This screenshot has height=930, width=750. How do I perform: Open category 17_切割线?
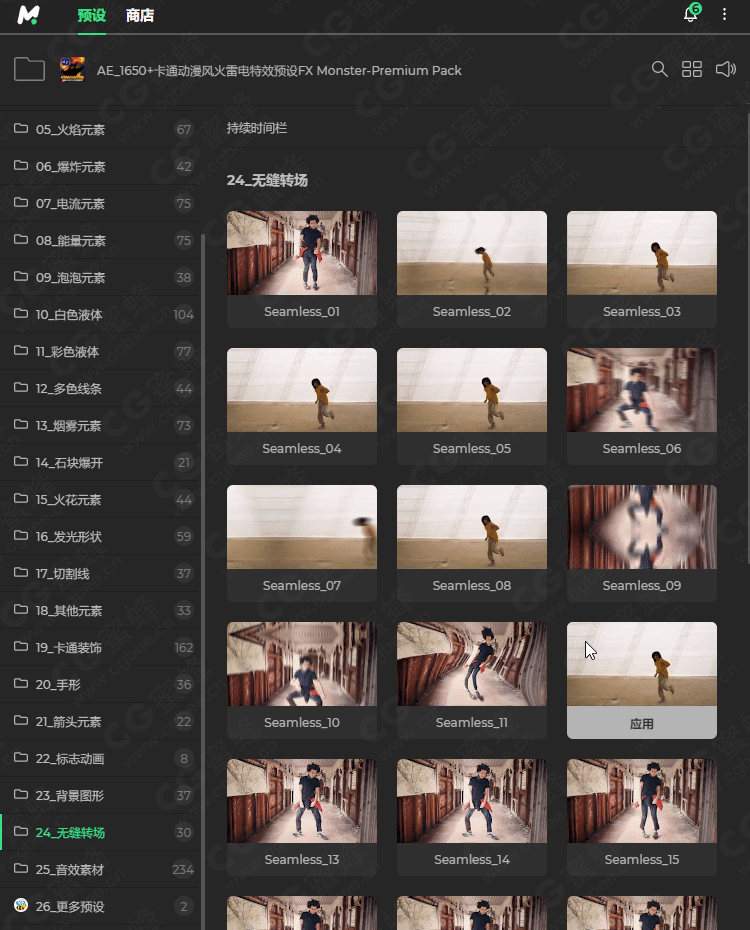point(100,574)
